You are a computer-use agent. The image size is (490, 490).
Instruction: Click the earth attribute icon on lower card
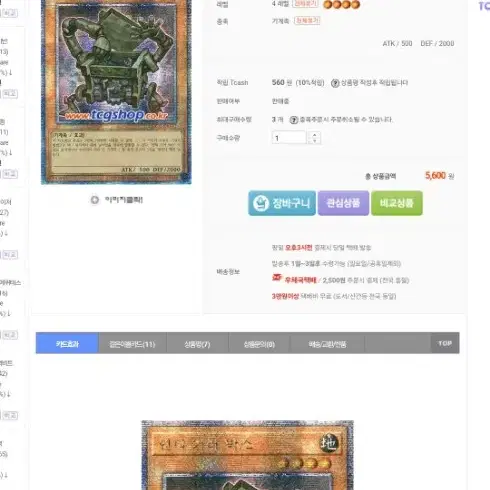pyautogui.click(x=329, y=443)
